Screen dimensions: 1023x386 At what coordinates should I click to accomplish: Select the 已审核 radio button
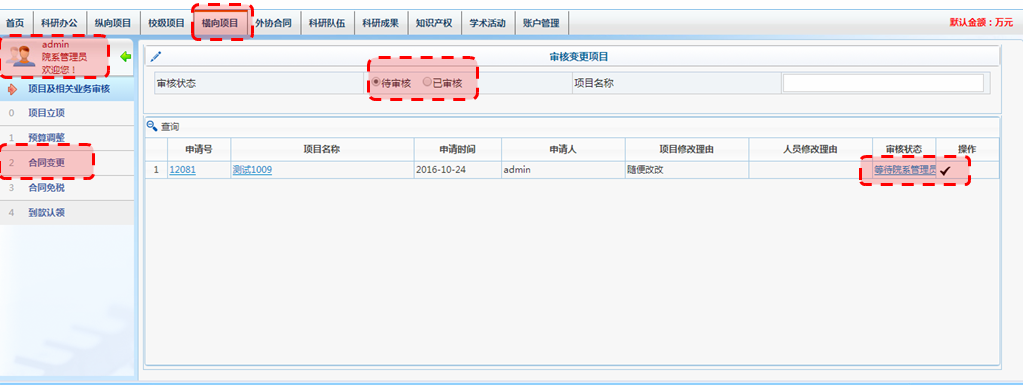(x=427, y=83)
